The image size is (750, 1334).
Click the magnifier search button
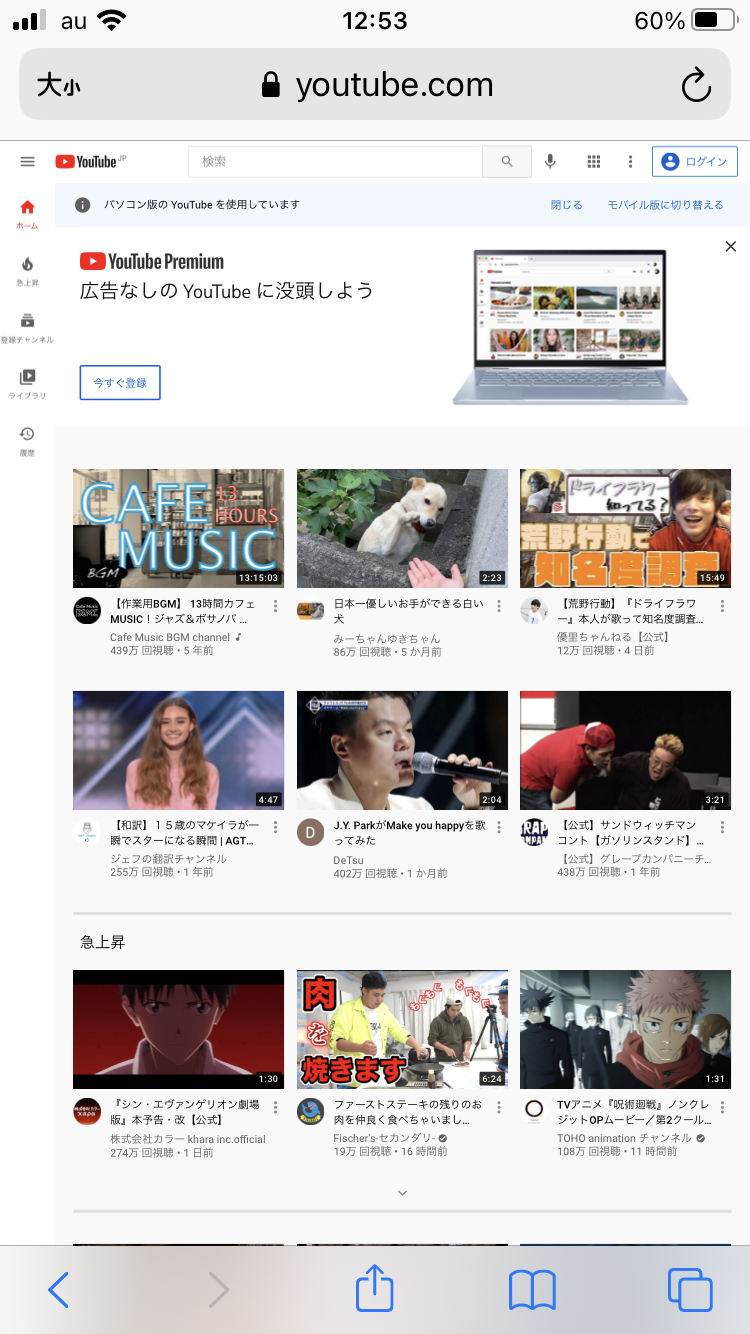coord(507,162)
